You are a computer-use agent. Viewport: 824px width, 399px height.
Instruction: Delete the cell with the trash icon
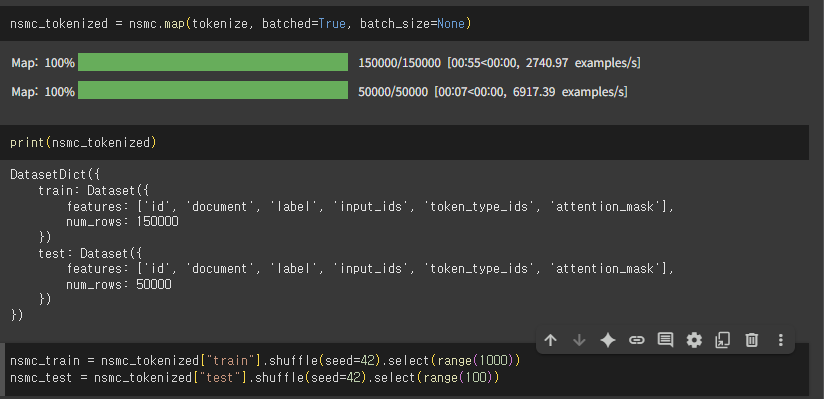(x=752, y=340)
